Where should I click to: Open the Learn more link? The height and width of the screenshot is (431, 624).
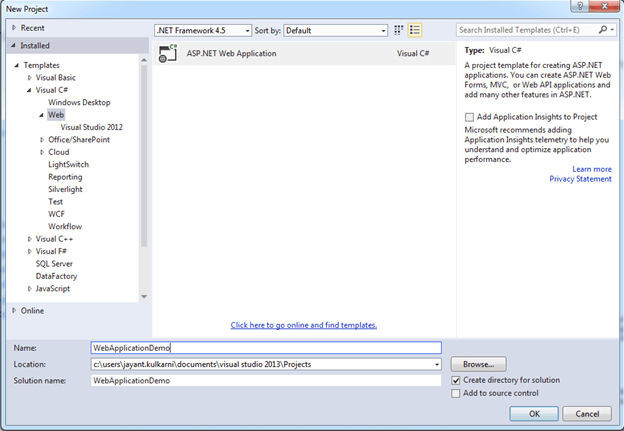(x=592, y=169)
